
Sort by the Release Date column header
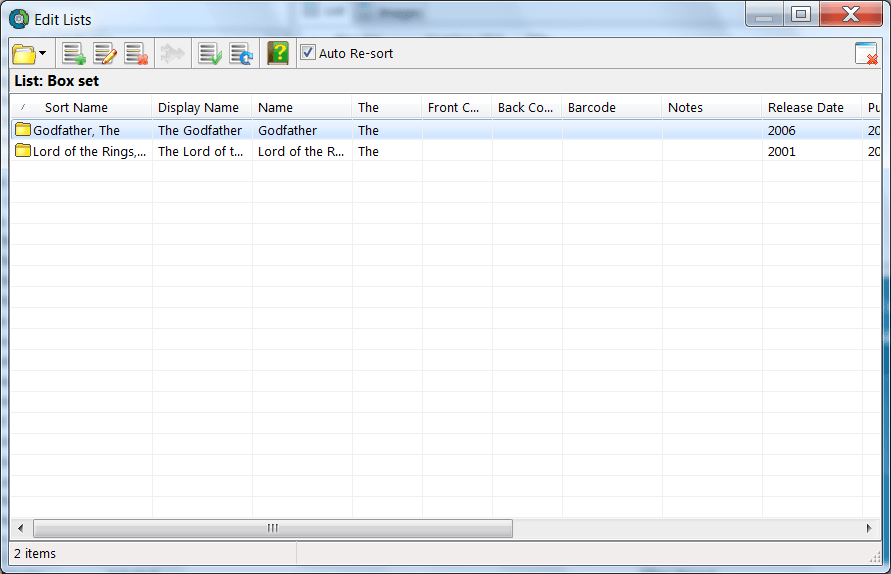coord(806,108)
